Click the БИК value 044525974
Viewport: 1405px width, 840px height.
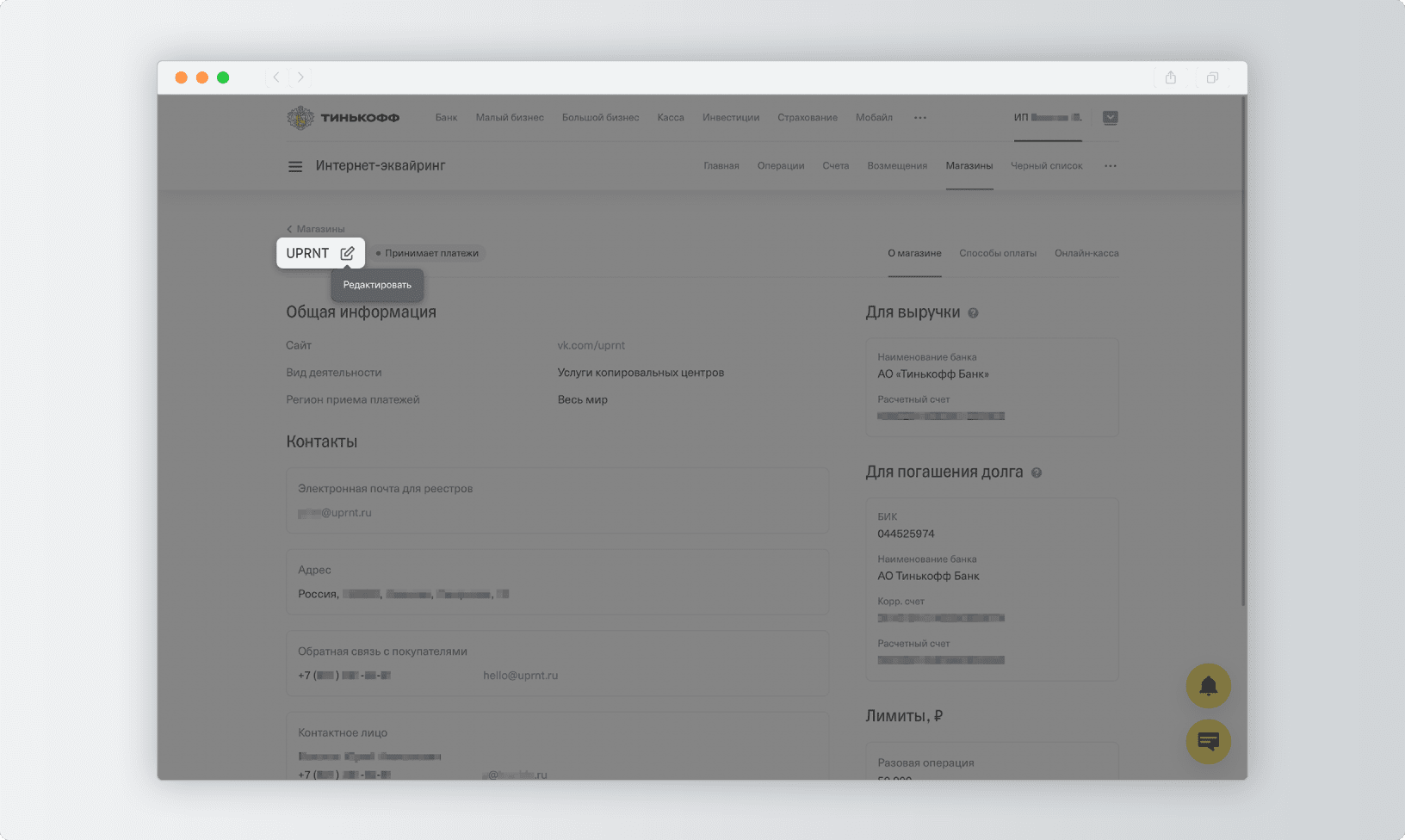[x=906, y=534]
